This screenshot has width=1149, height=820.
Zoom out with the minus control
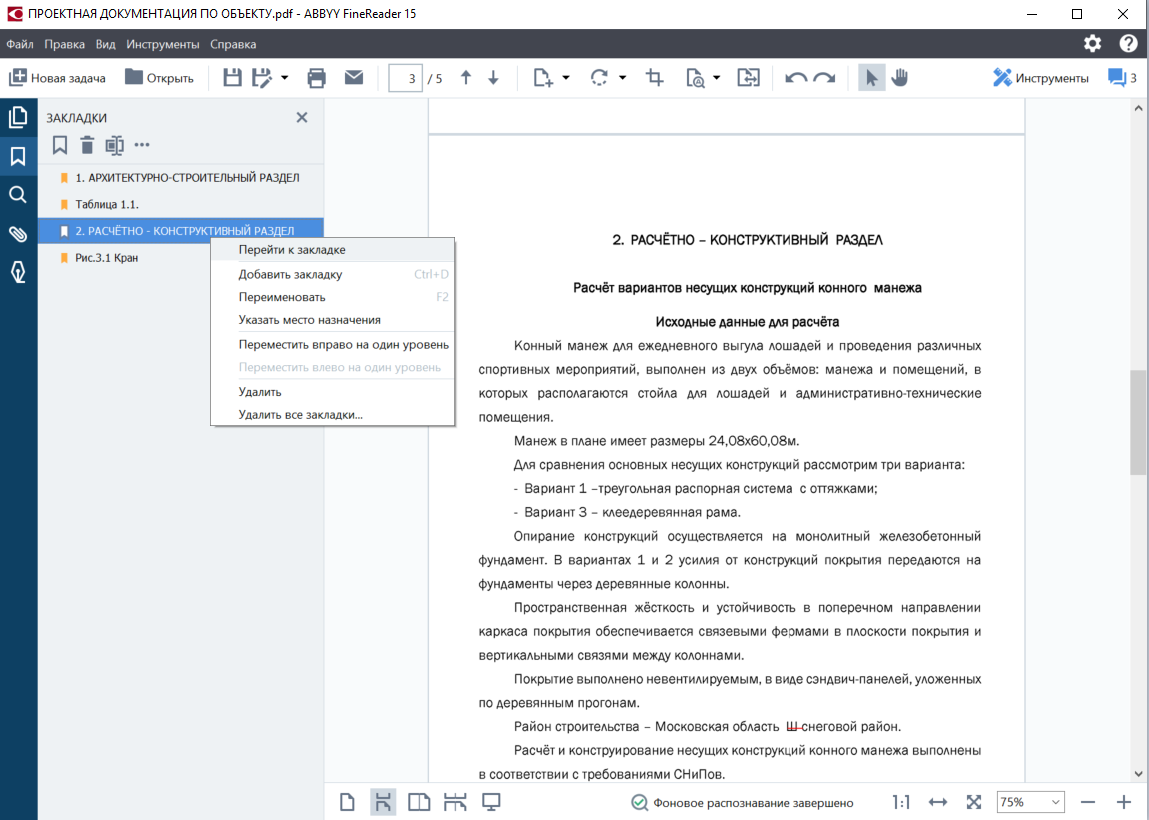tap(1087, 802)
